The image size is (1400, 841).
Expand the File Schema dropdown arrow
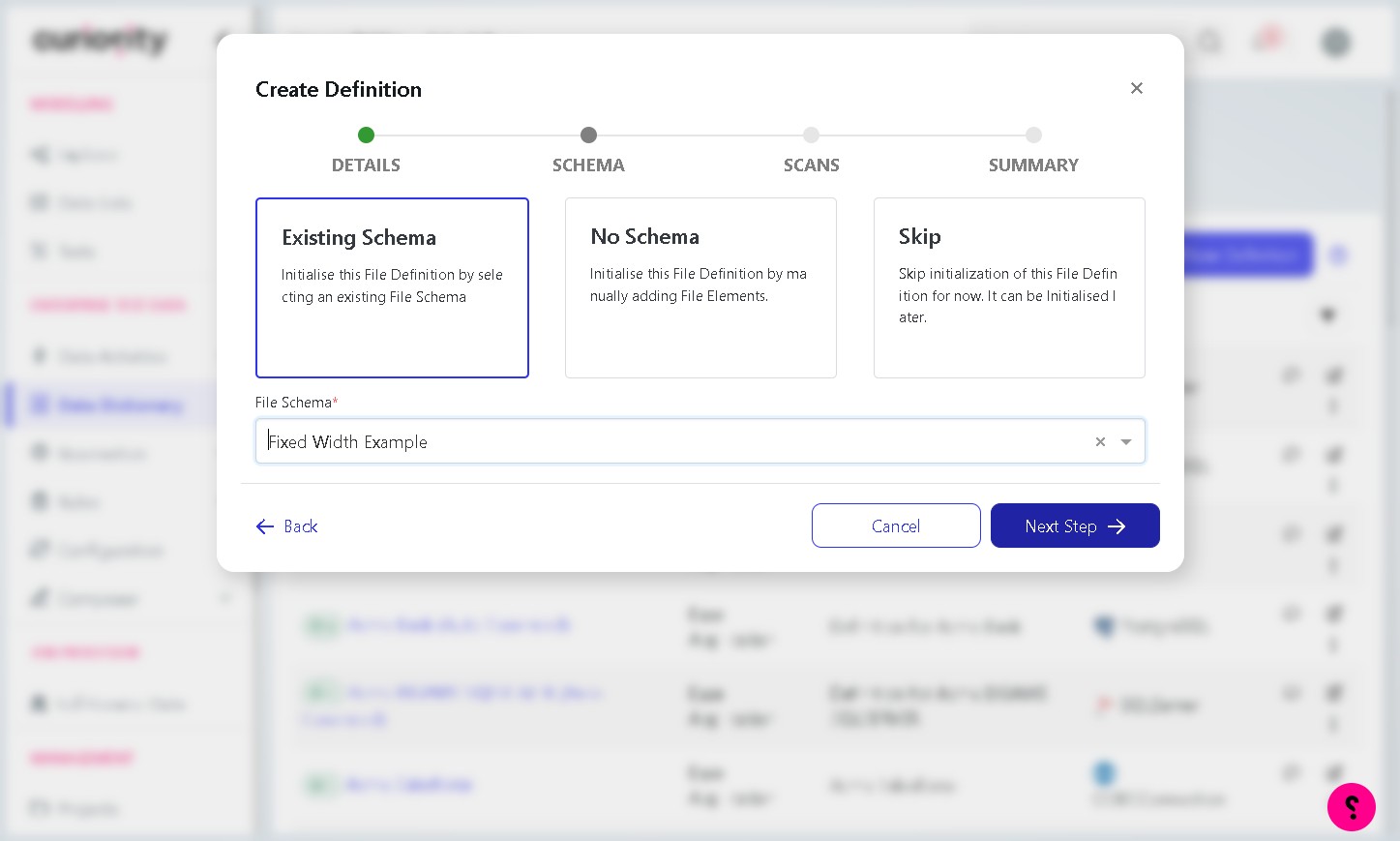click(x=1126, y=441)
